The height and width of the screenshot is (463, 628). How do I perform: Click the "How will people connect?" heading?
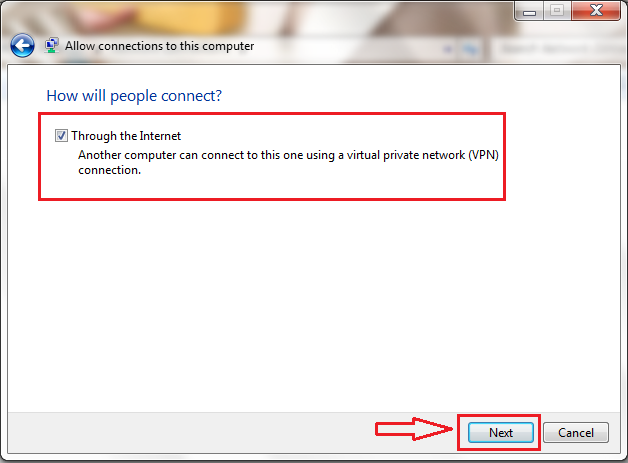pyautogui.click(x=134, y=96)
